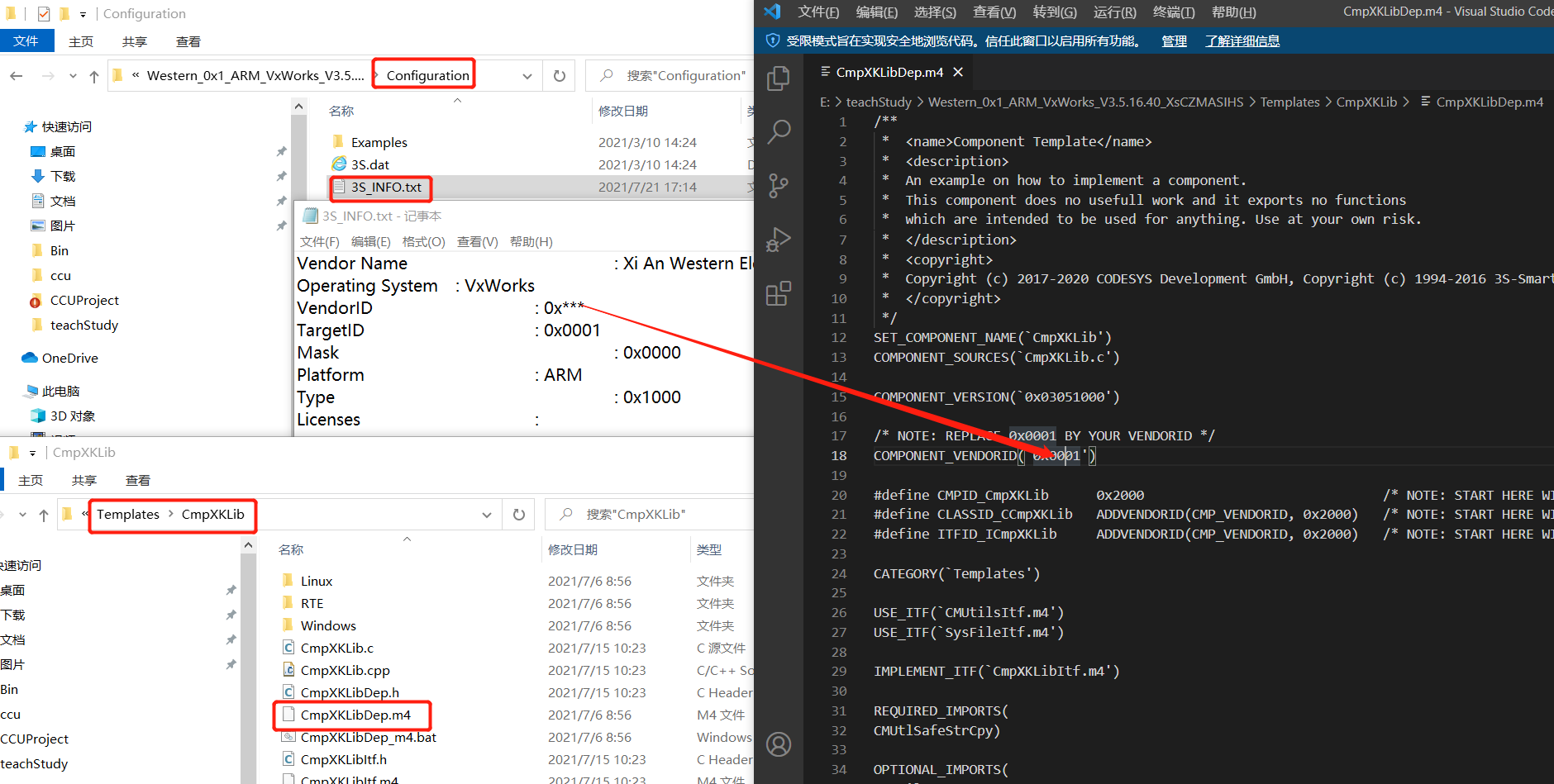Open Notepad 编辑(E) menu
This screenshot has width=1554, height=784.
coord(370,242)
